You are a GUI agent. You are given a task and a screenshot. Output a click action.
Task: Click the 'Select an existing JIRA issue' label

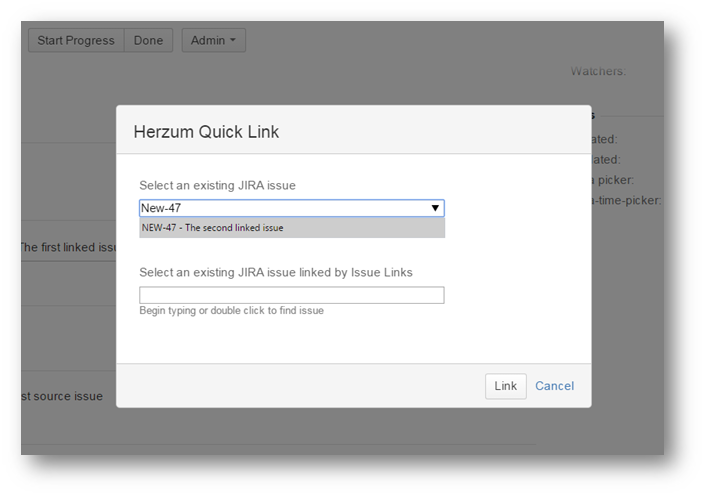[x=217, y=185]
